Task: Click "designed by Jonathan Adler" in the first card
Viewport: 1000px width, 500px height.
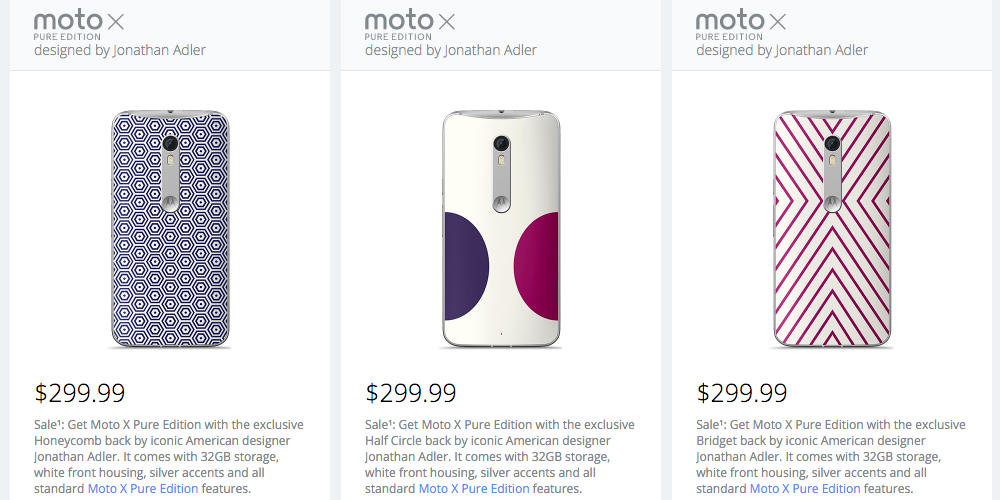Action: click(120, 50)
